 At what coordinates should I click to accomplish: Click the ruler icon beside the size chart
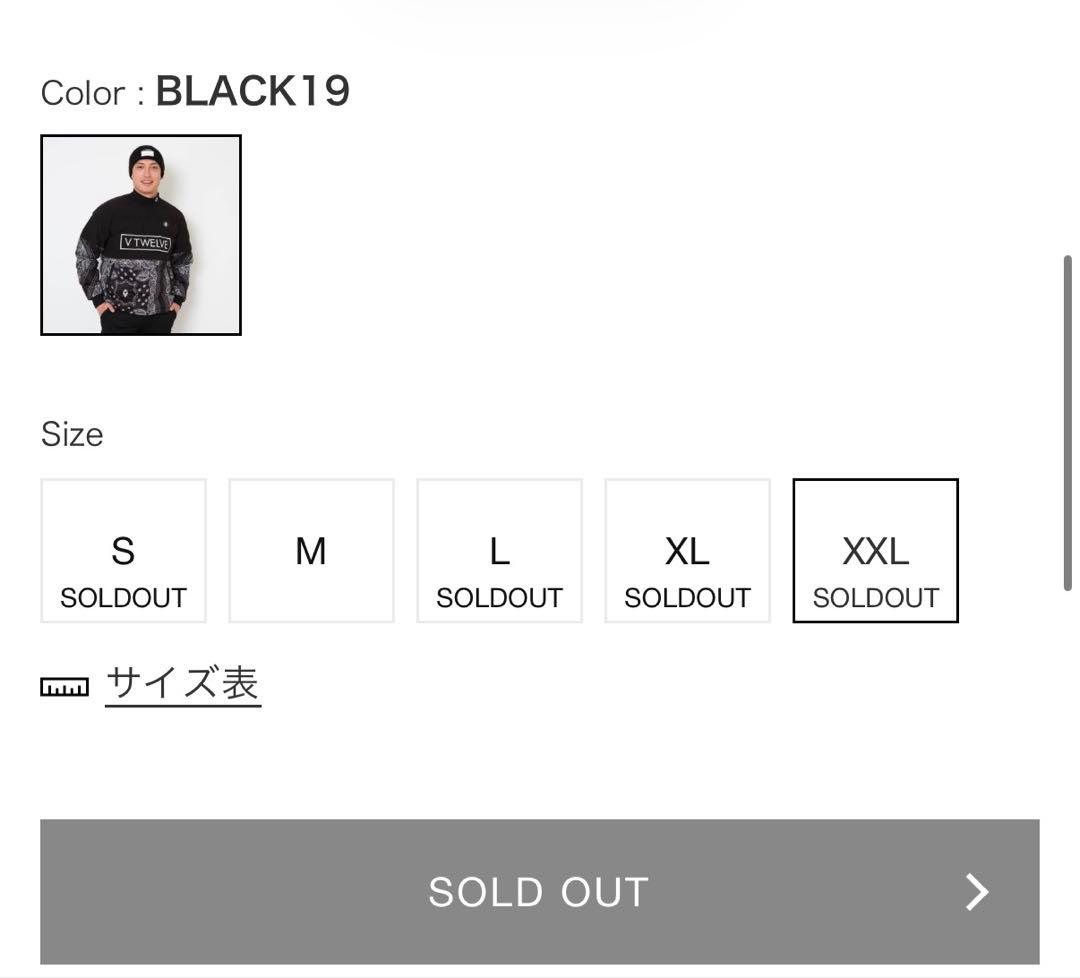[x=64, y=687]
